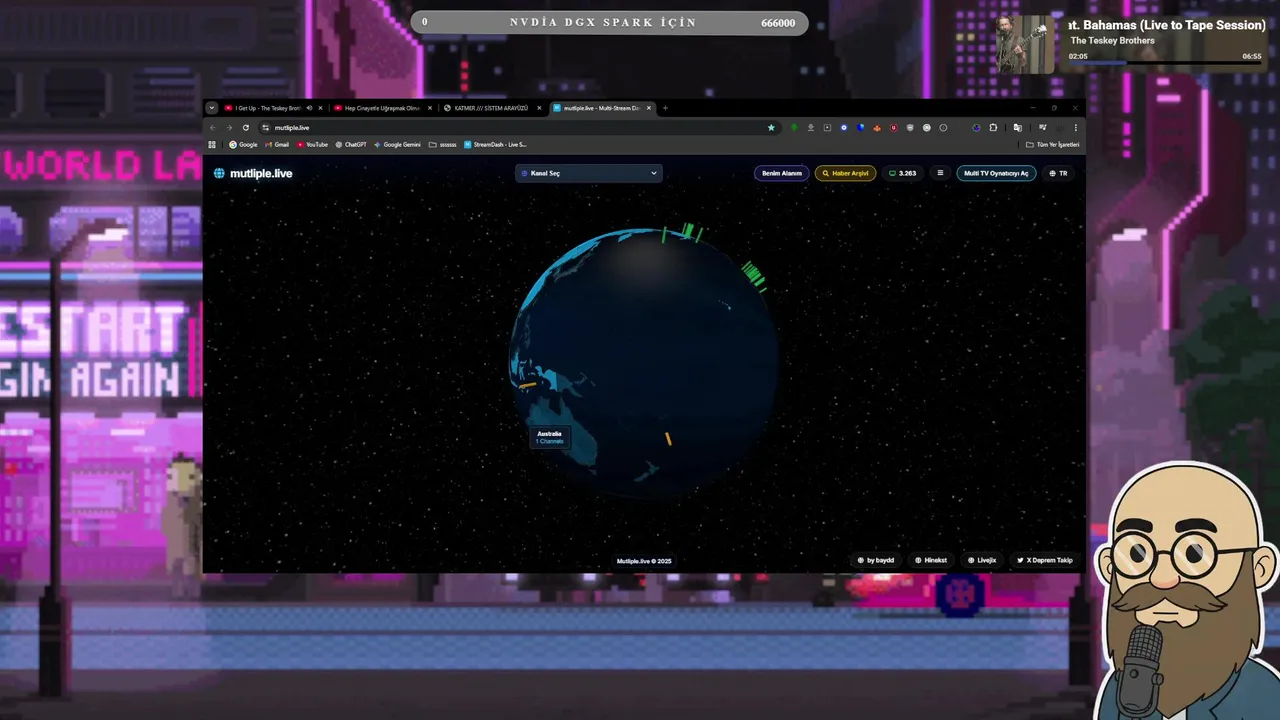Click the orange extension icon

coord(877,128)
